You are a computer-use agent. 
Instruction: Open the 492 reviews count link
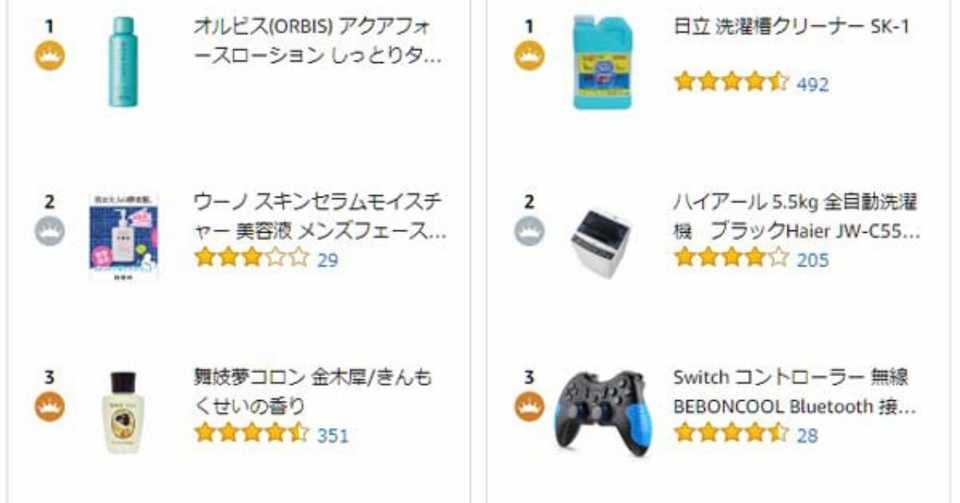(812, 84)
